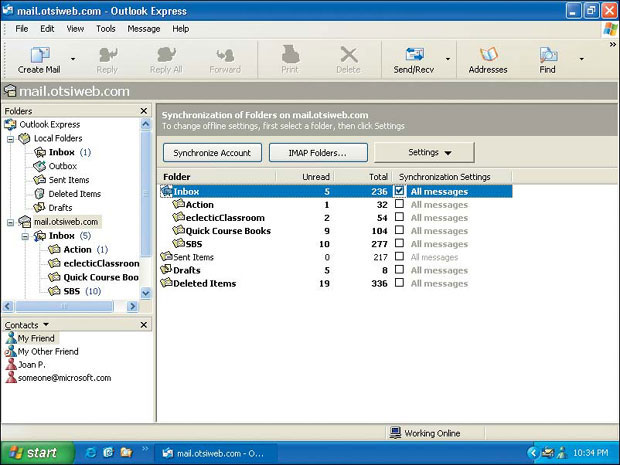Click the Delete toolbar icon
This screenshot has height=465, width=620.
(x=349, y=55)
